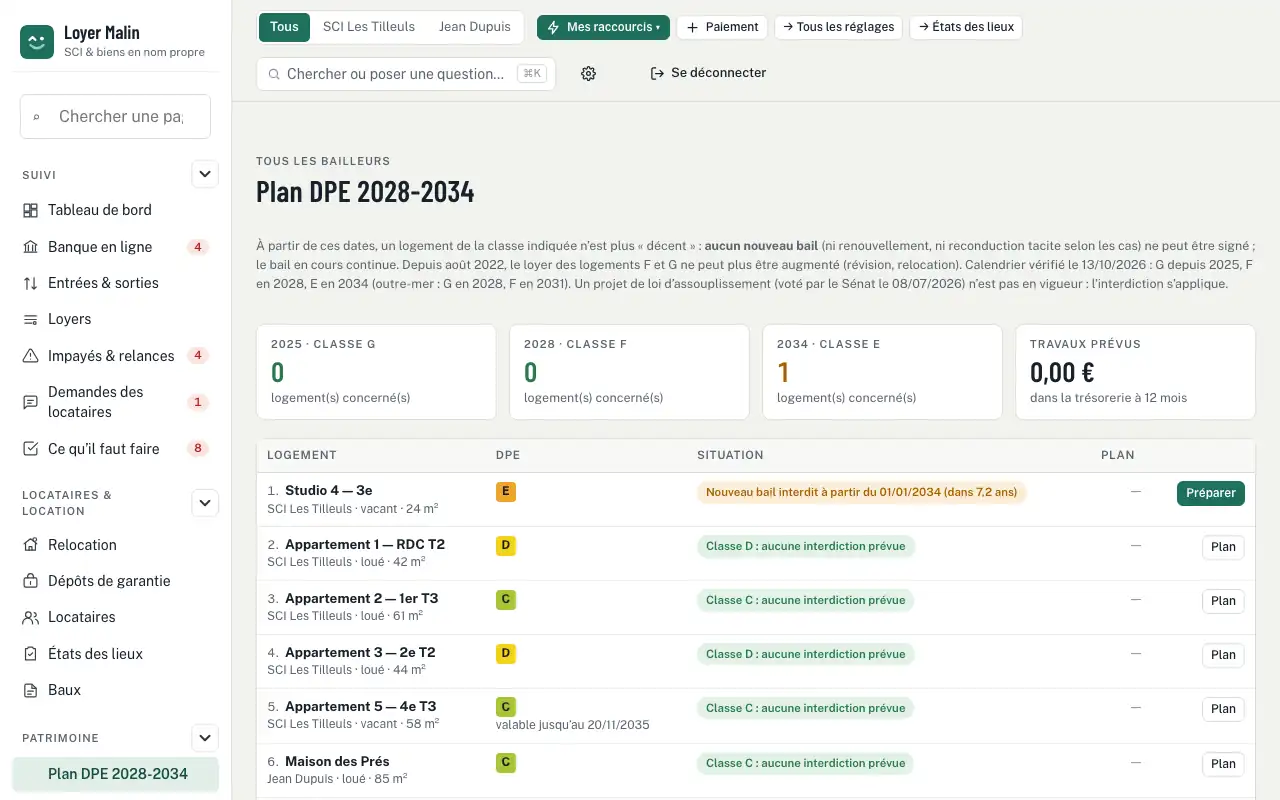Screen dimensions: 1280x800
Task: Click the États des lieux shortcut button
Action: tap(966, 27)
